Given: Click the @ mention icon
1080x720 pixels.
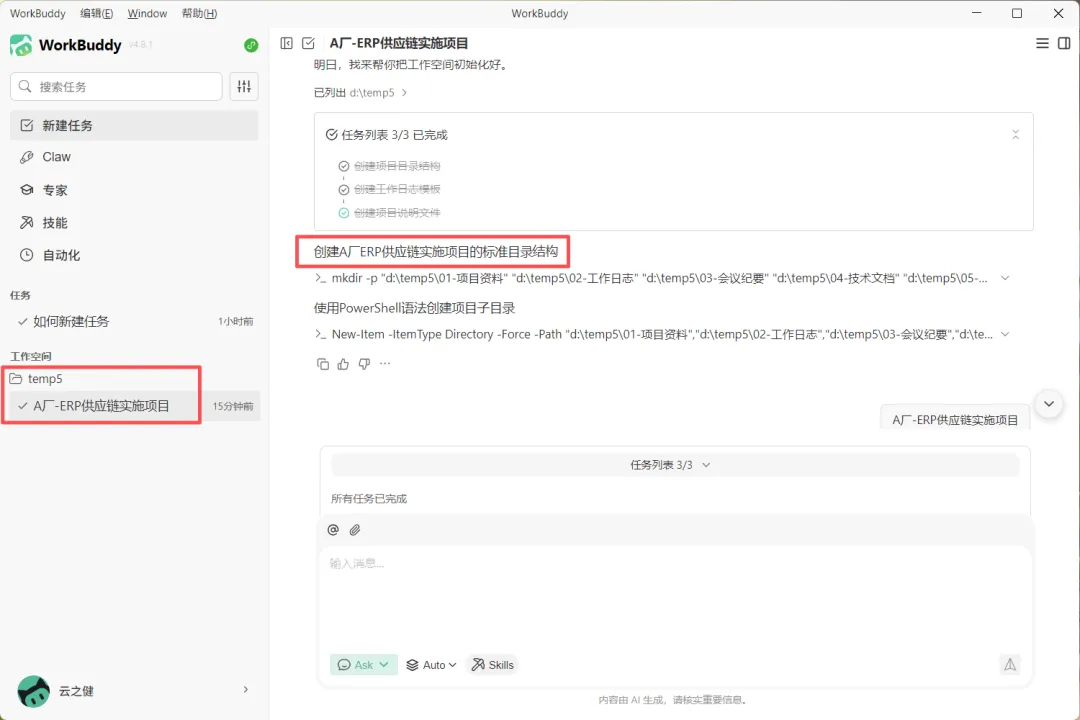Looking at the screenshot, I should click(x=333, y=529).
